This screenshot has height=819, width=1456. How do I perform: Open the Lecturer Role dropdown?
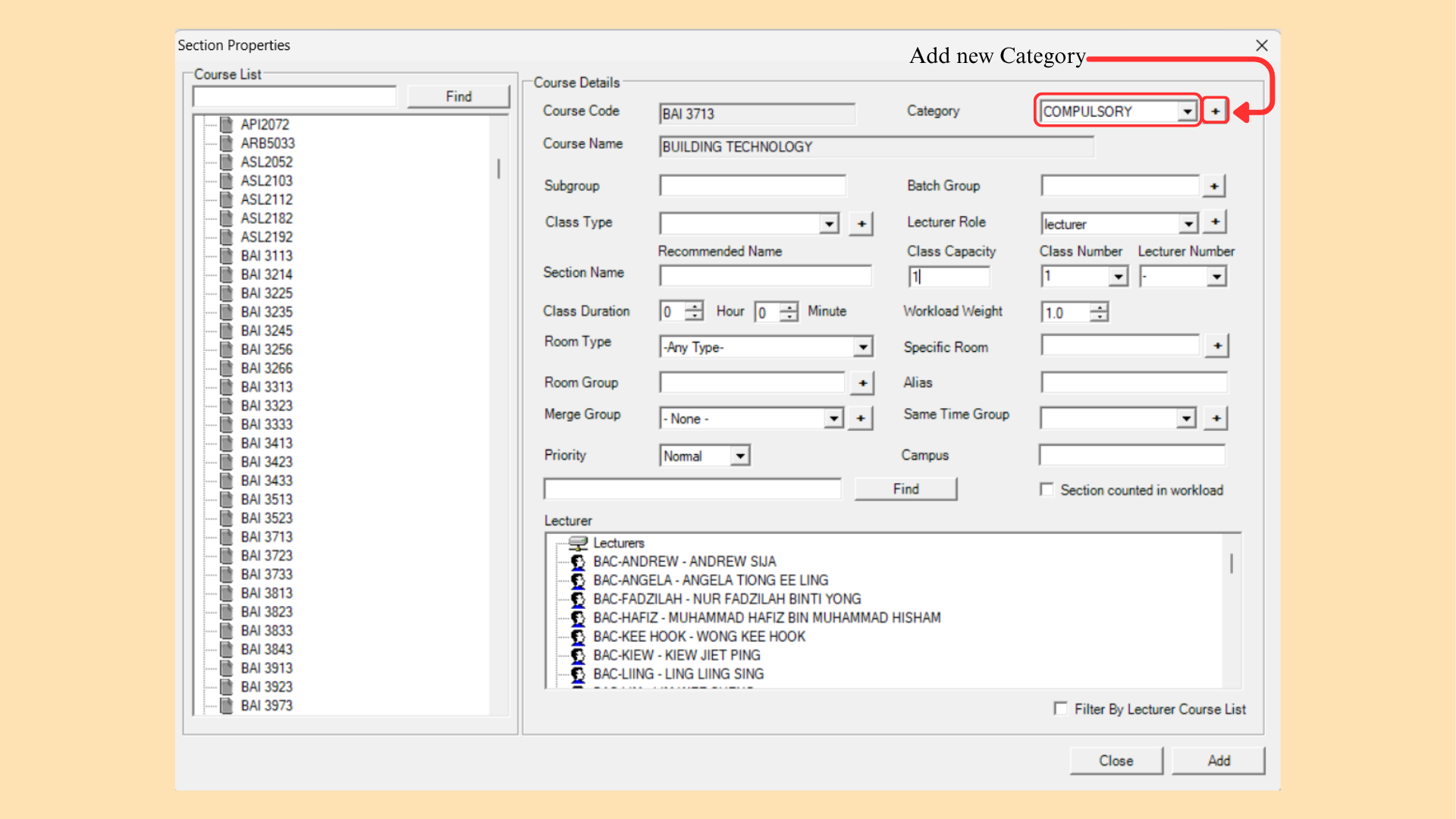coord(1188,224)
